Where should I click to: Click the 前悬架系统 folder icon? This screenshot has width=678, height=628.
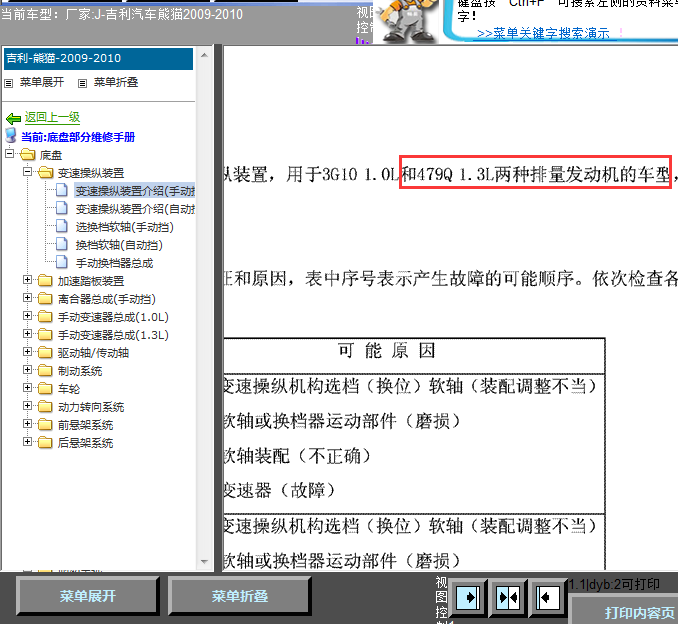[45, 425]
